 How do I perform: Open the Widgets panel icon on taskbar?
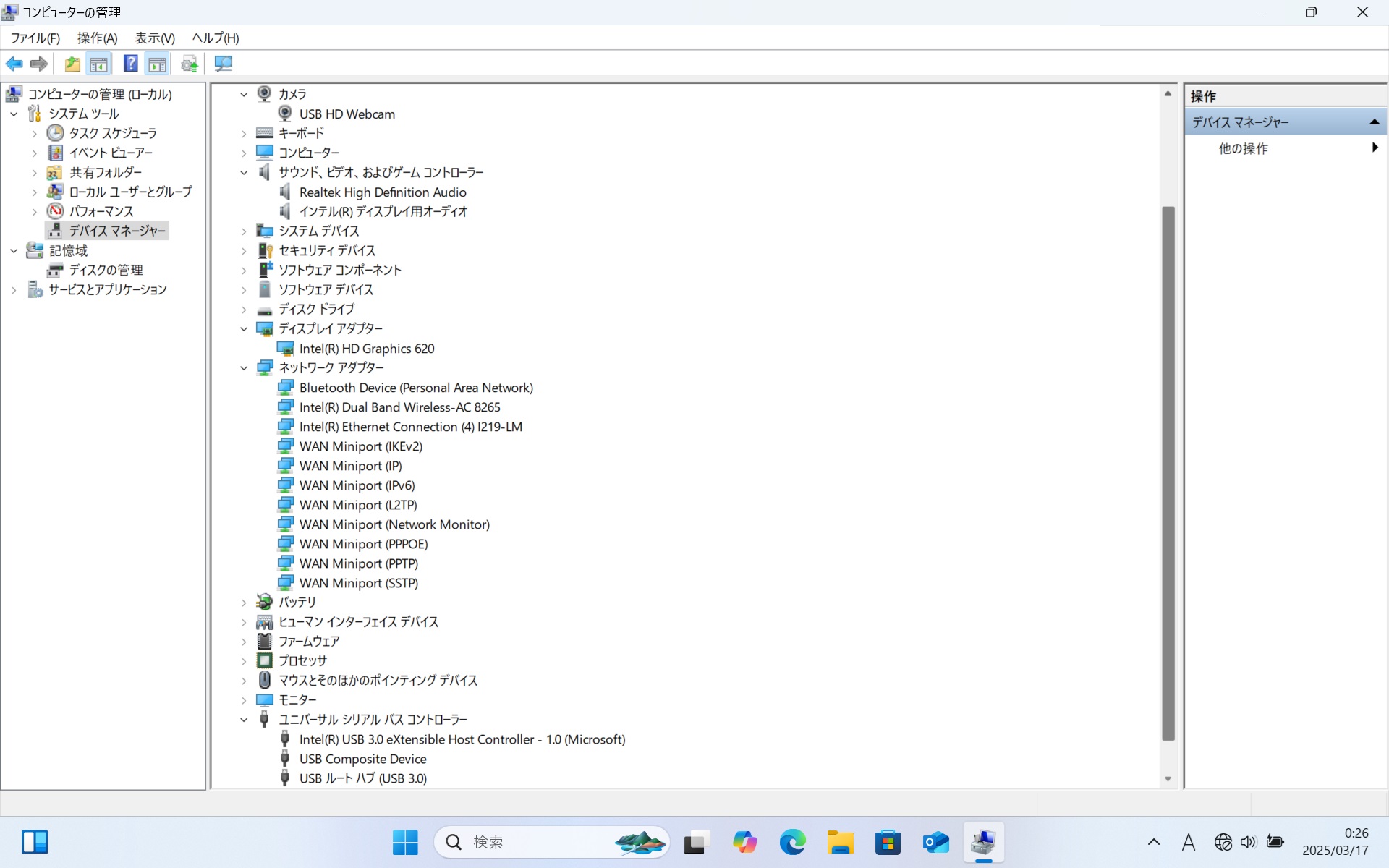point(34,842)
